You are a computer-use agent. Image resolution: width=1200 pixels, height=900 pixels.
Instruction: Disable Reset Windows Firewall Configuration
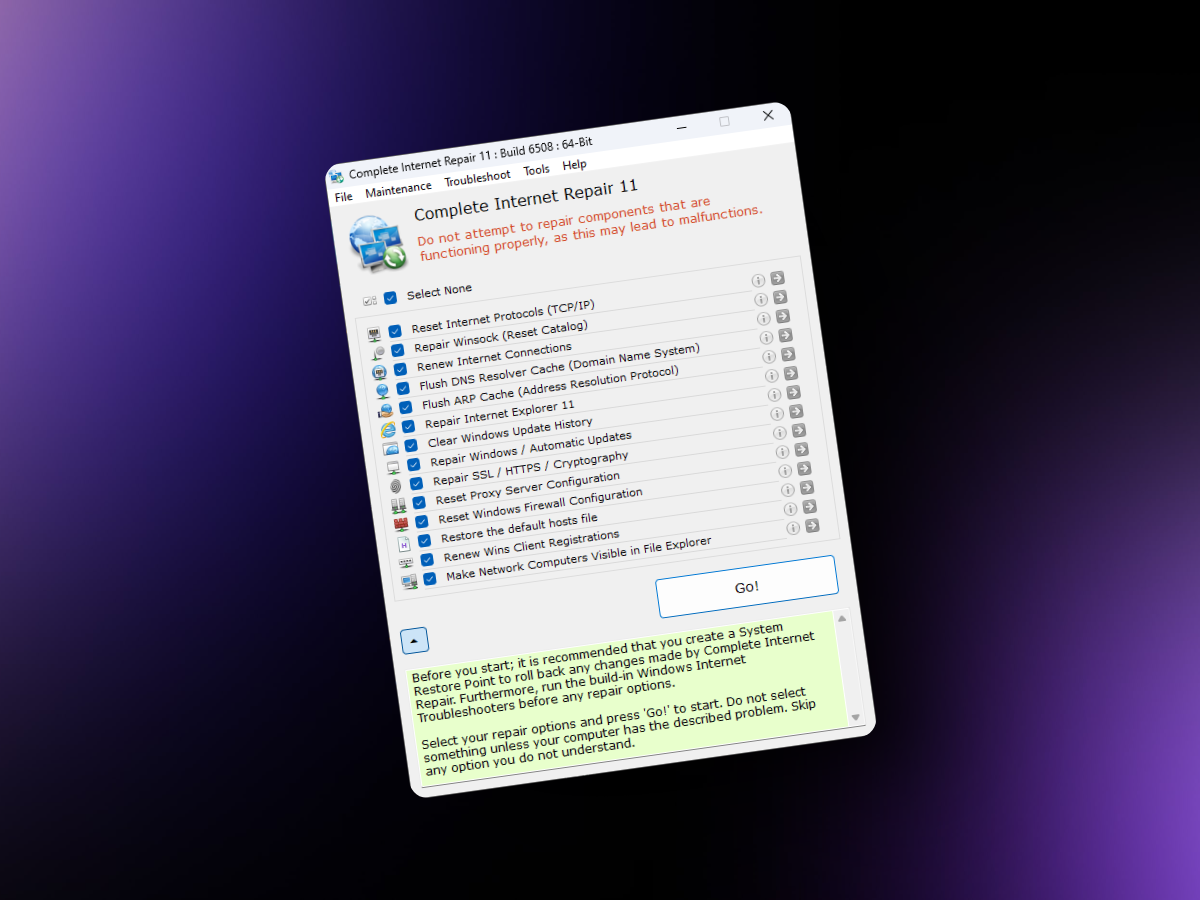pyautogui.click(x=422, y=521)
